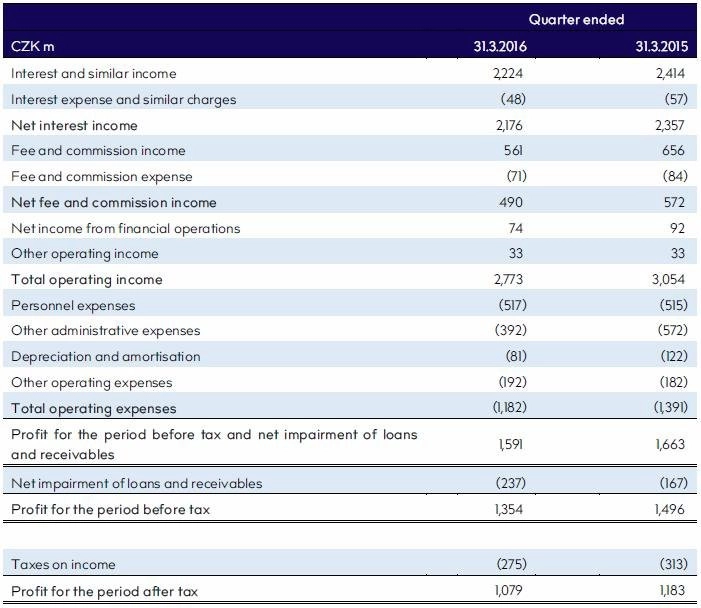Select the 'Other operating income' label
Image resolution: width=701 pixels, height=608 pixels.
85,254
